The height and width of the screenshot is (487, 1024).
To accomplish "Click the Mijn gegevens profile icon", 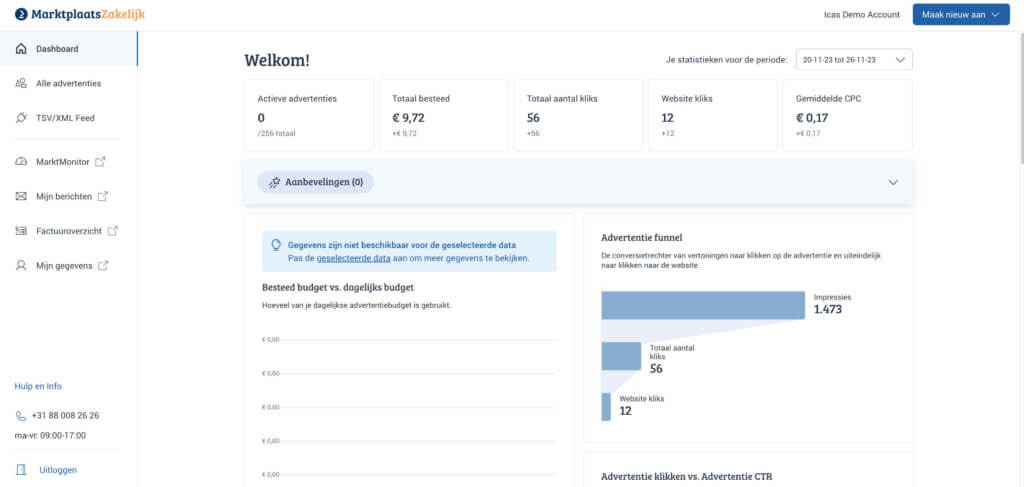I will [x=21, y=266].
